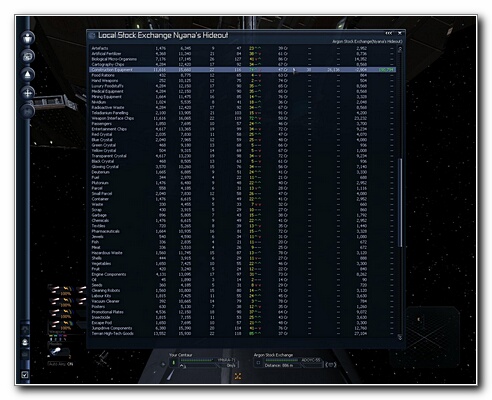Toggle Auto-Aim ON setting

pyautogui.click(x=61, y=364)
